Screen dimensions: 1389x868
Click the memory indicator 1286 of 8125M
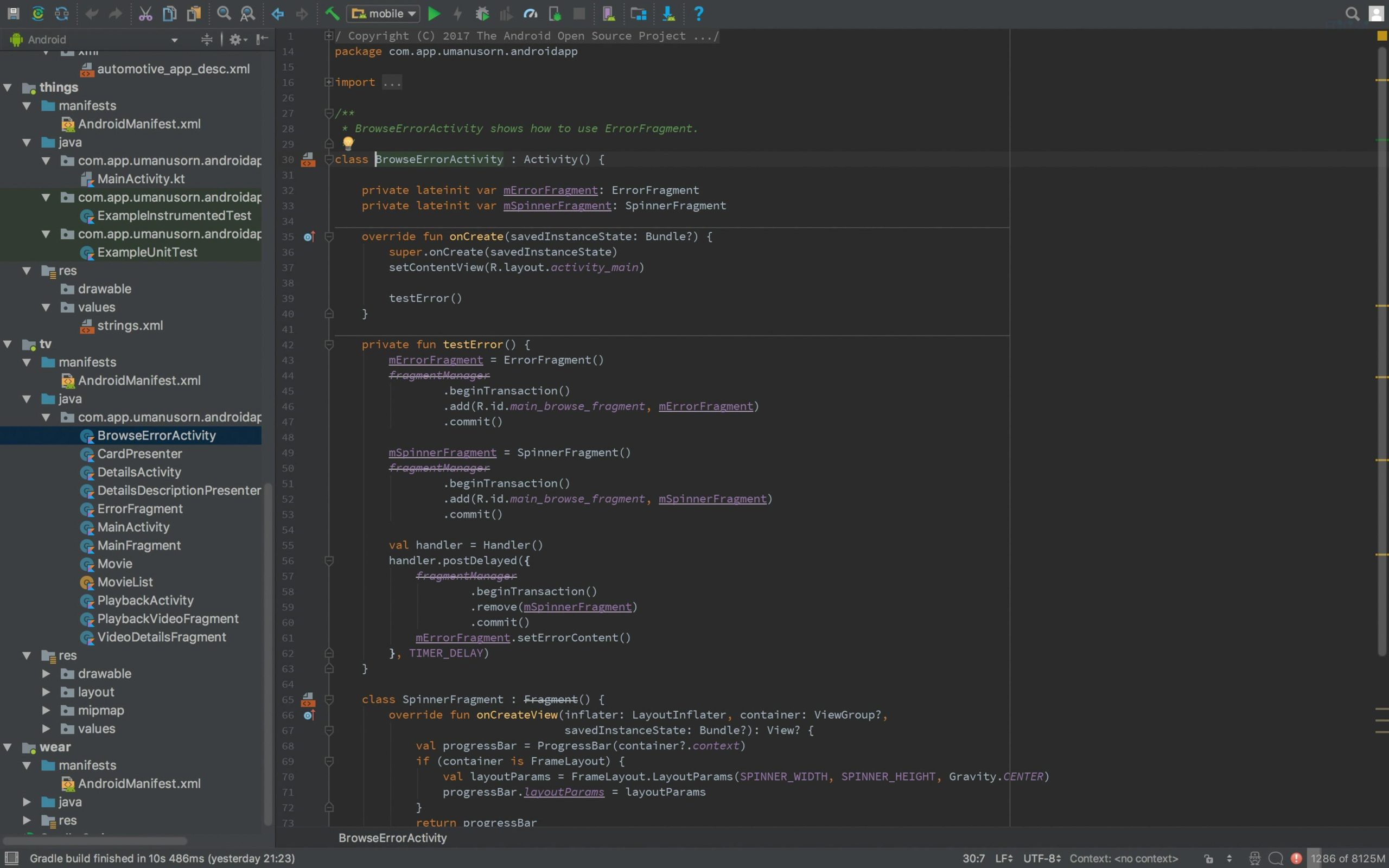(1348, 858)
